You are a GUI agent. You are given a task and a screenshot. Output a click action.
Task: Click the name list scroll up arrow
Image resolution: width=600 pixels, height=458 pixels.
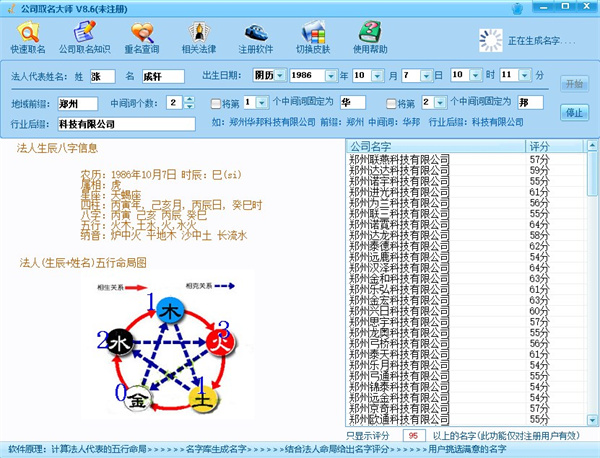pos(592,145)
